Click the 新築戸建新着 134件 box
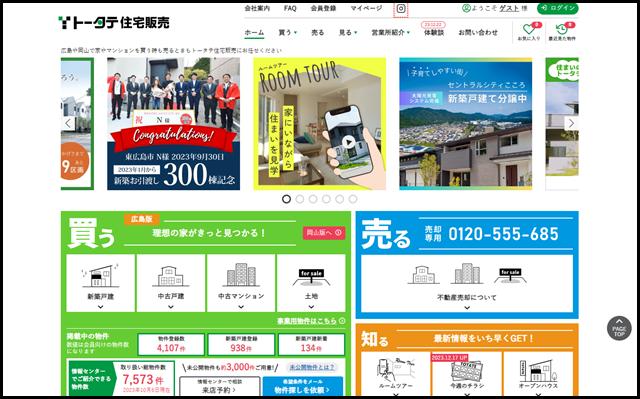This screenshot has width=640, height=399. [311, 344]
